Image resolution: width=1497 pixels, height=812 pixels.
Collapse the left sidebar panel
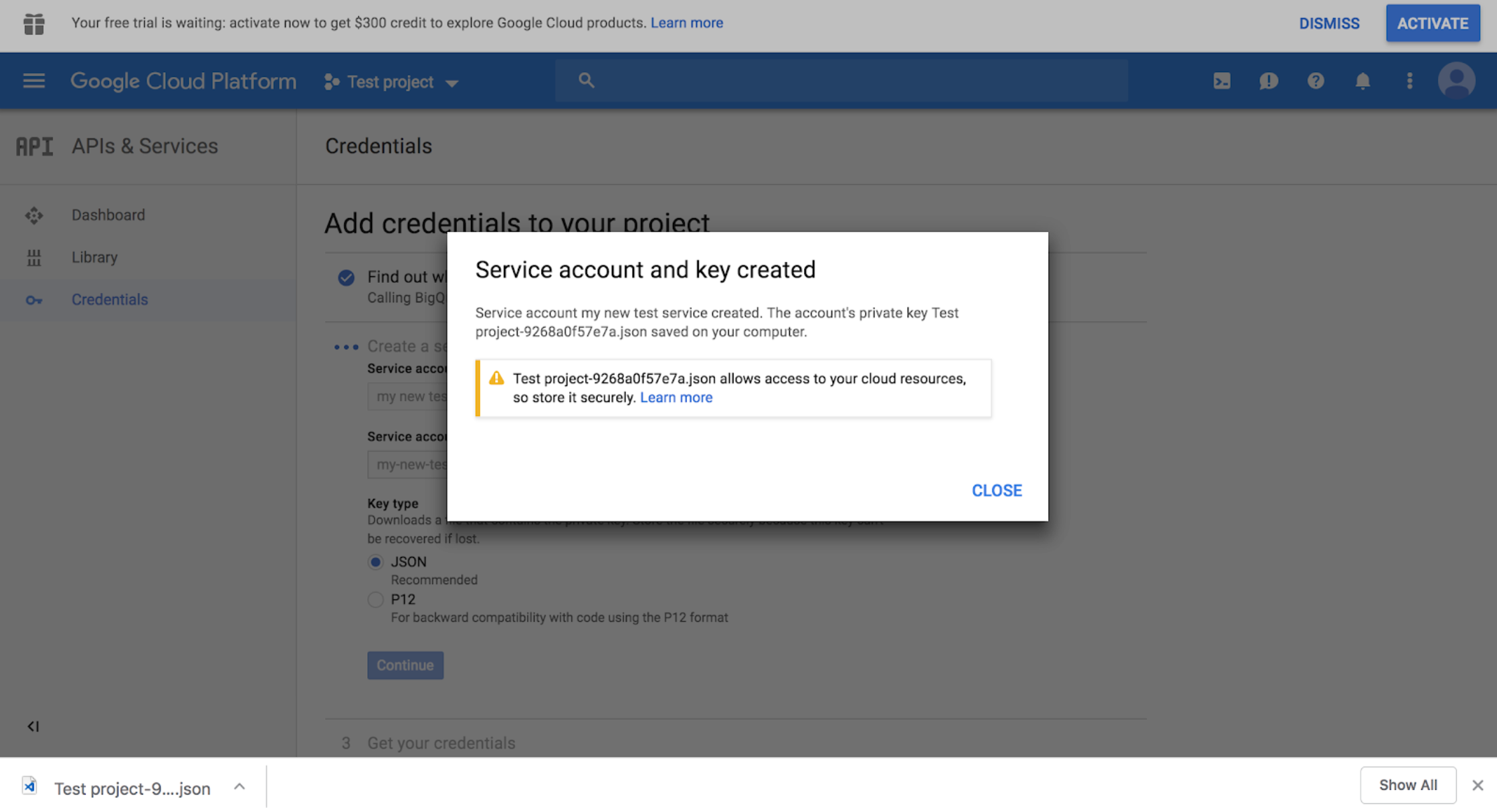33,726
